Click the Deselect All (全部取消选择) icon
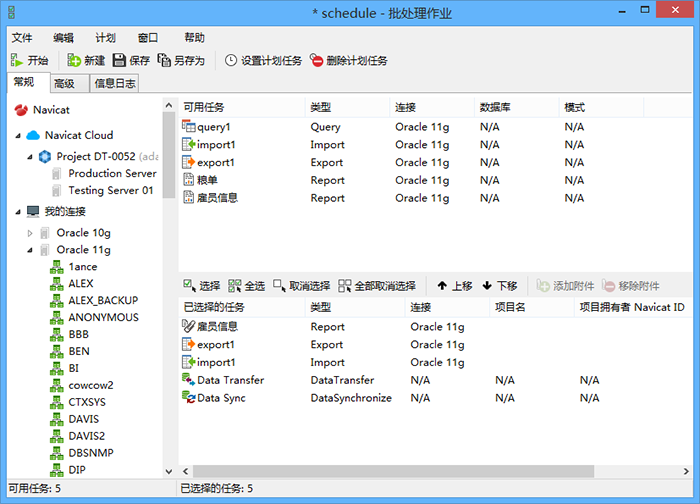Screen dimensions: 700x504 345,286
